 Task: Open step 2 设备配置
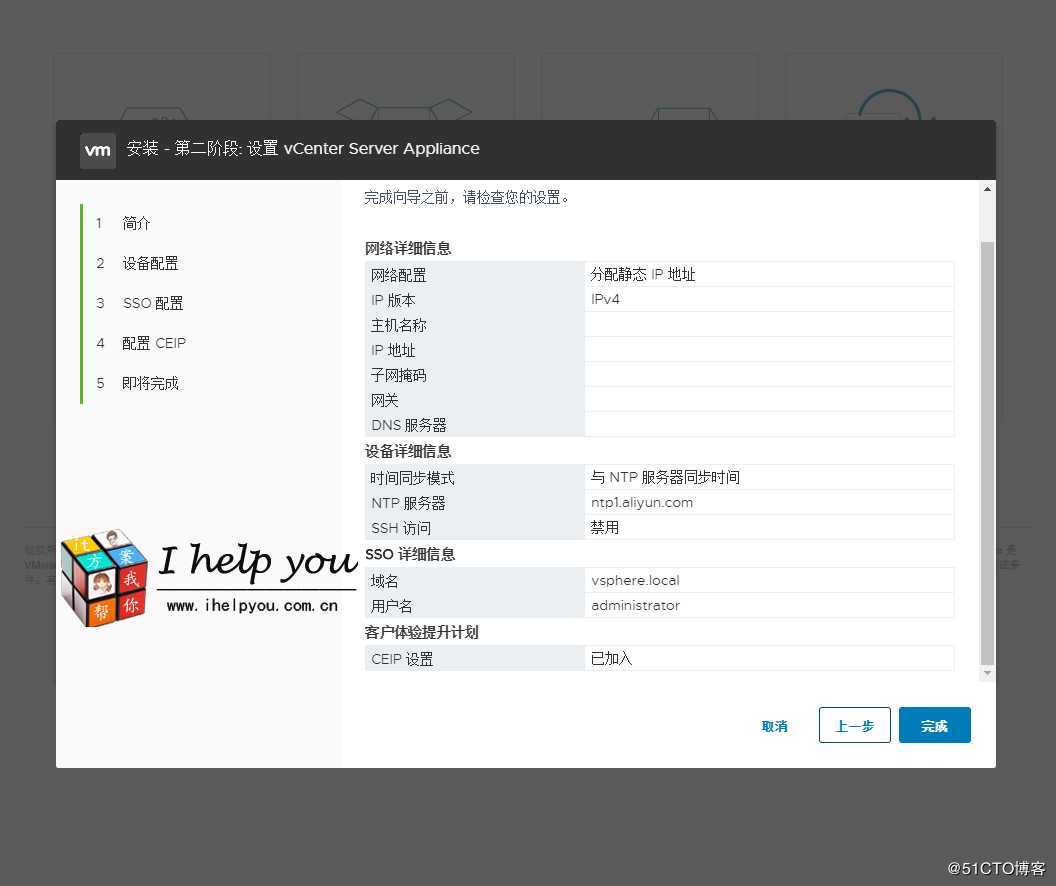(x=150, y=263)
